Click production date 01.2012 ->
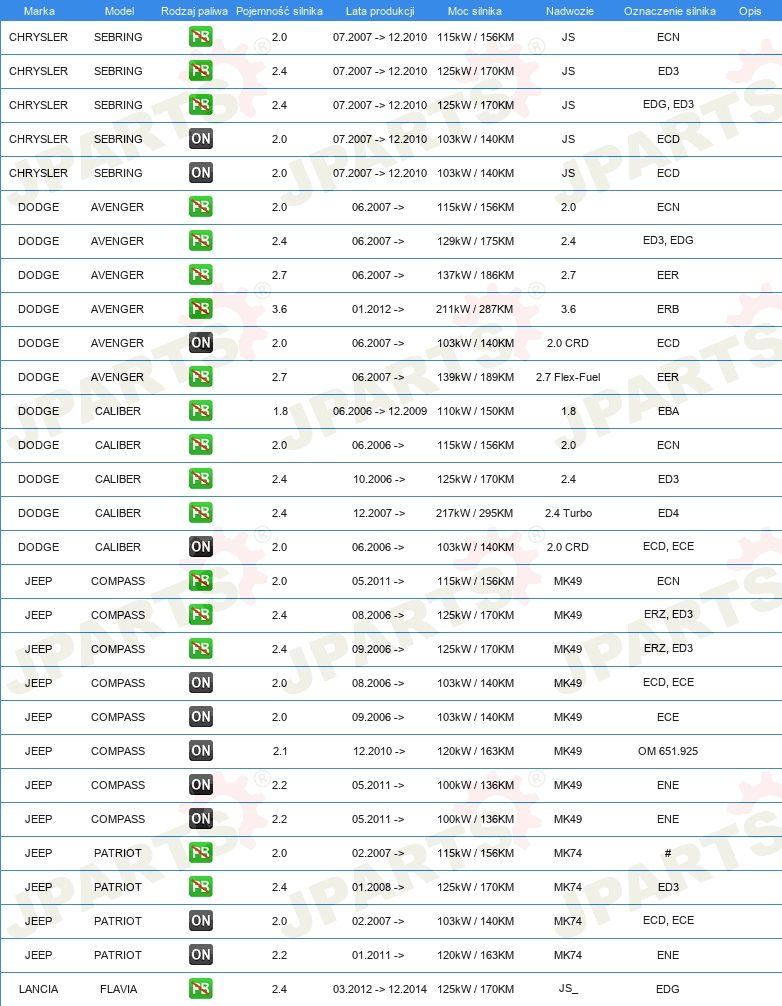 378,309
